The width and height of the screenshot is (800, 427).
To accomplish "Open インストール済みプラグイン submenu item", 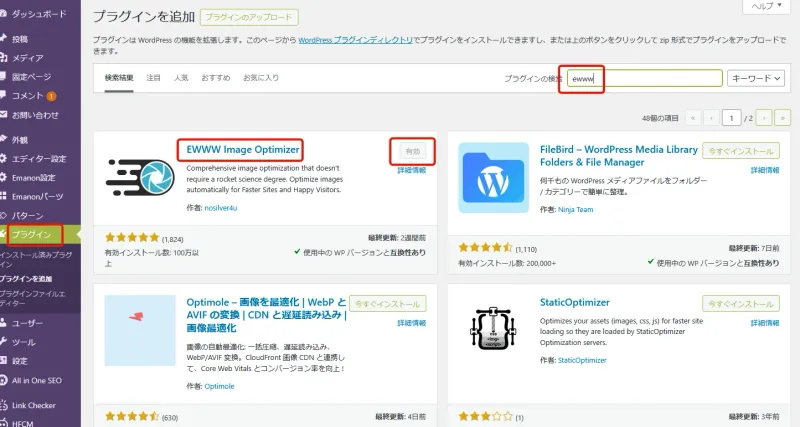I will point(36,259).
